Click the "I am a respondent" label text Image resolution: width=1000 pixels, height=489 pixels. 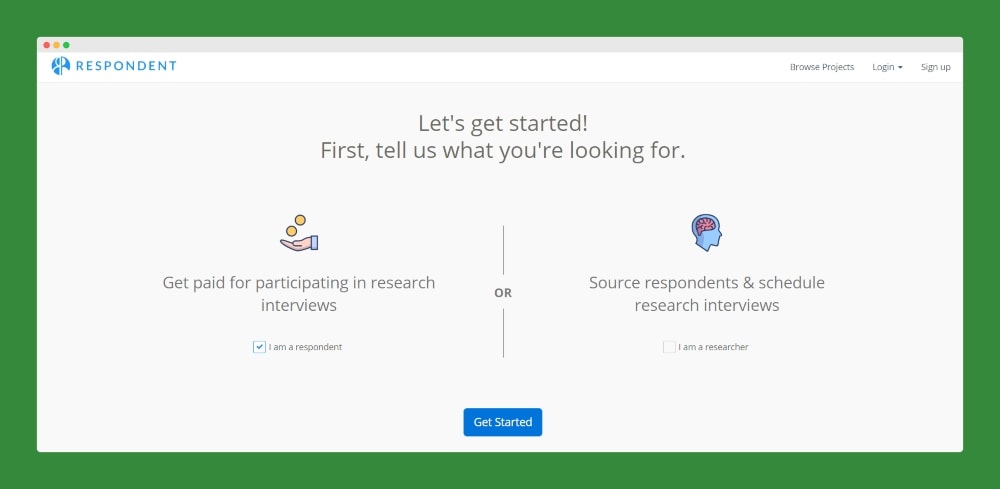pyautogui.click(x=305, y=347)
